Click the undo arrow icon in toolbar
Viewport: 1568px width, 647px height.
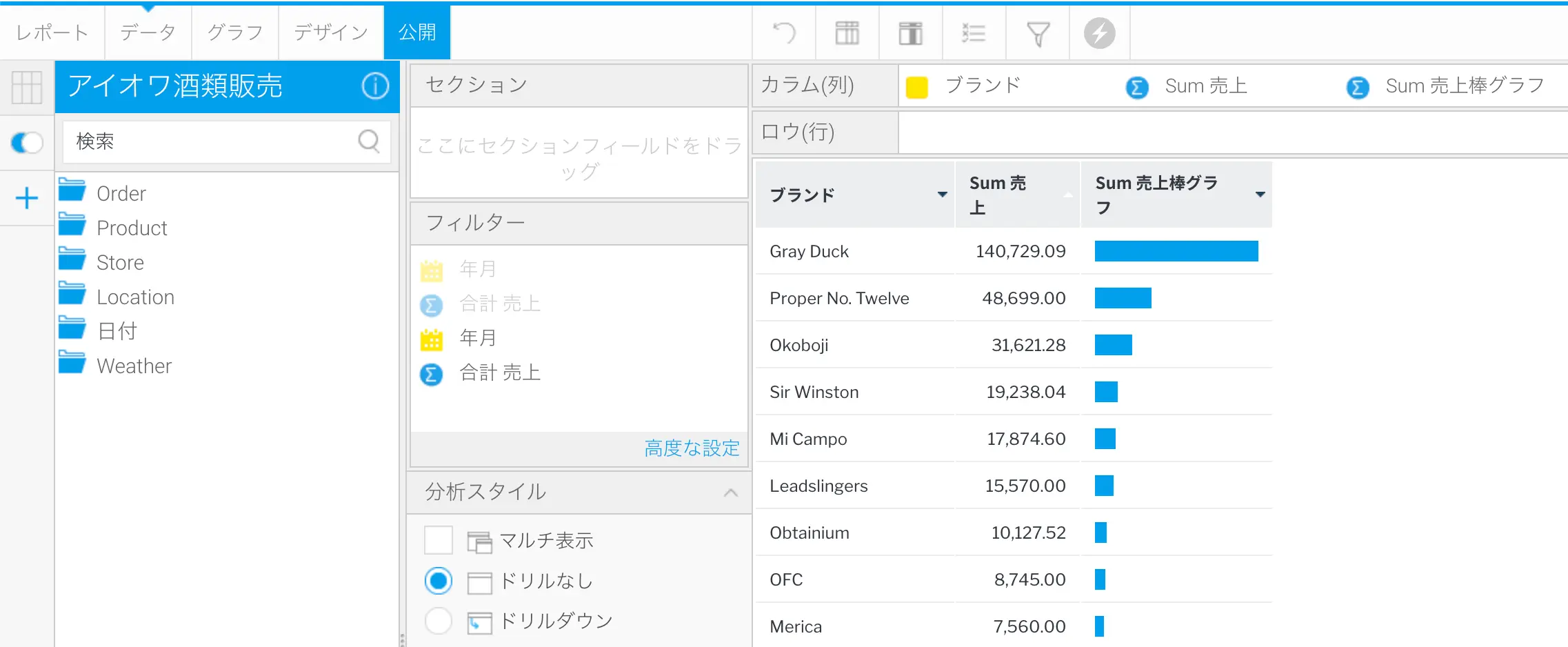pyautogui.click(x=784, y=32)
